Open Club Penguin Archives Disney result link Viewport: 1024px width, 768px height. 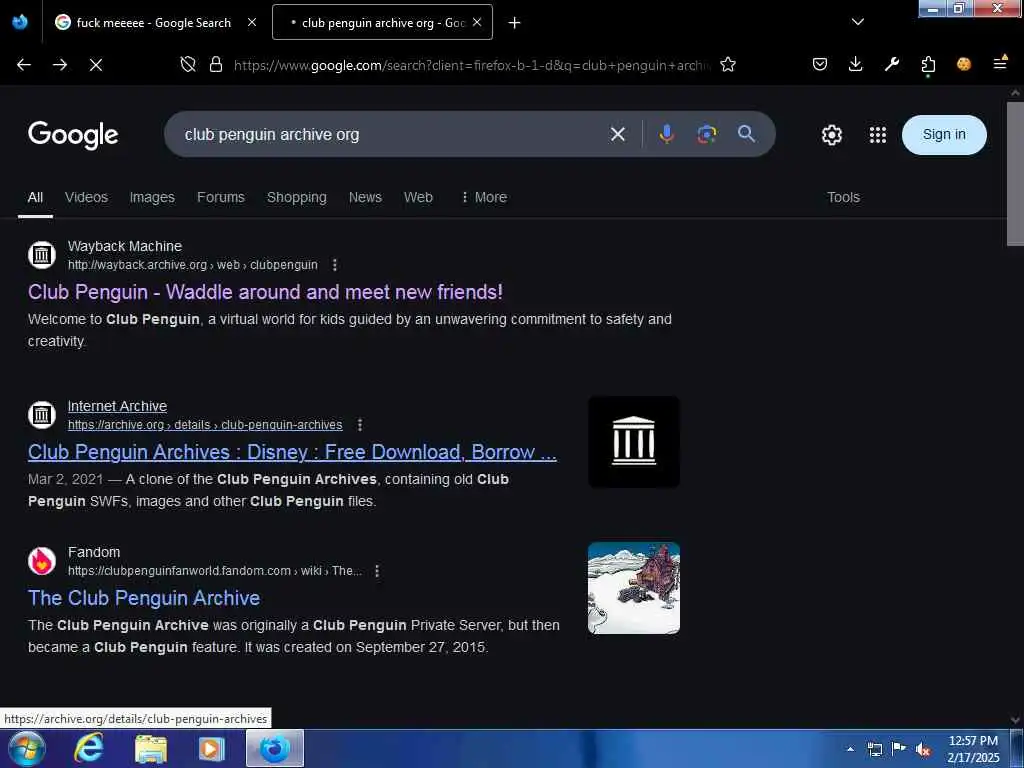292,452
